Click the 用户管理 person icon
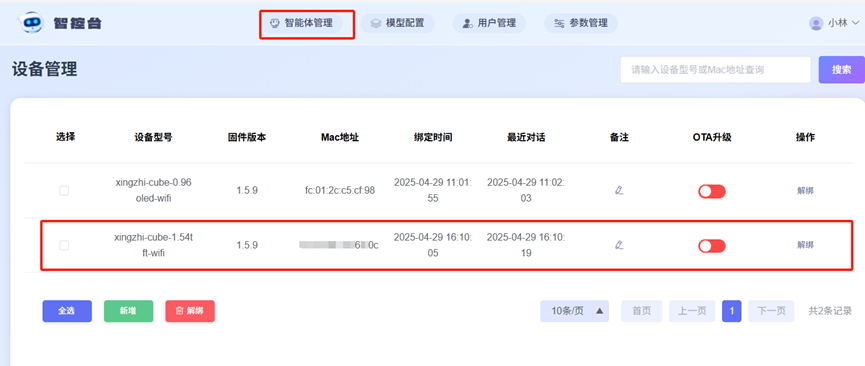Viewport: 865px width, 366px height. (x=468, y=24)
